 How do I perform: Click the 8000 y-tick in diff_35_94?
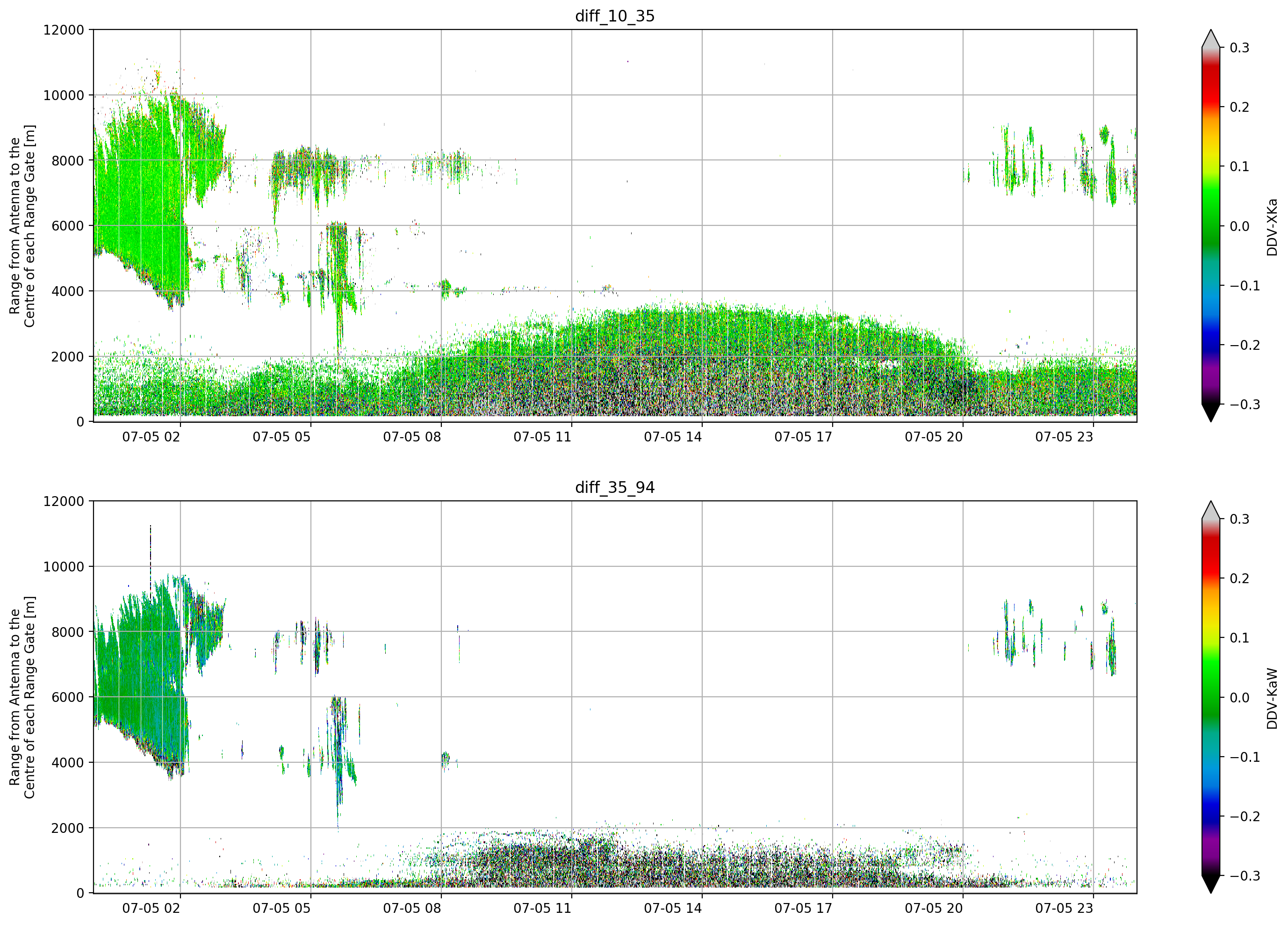point(68,632)
